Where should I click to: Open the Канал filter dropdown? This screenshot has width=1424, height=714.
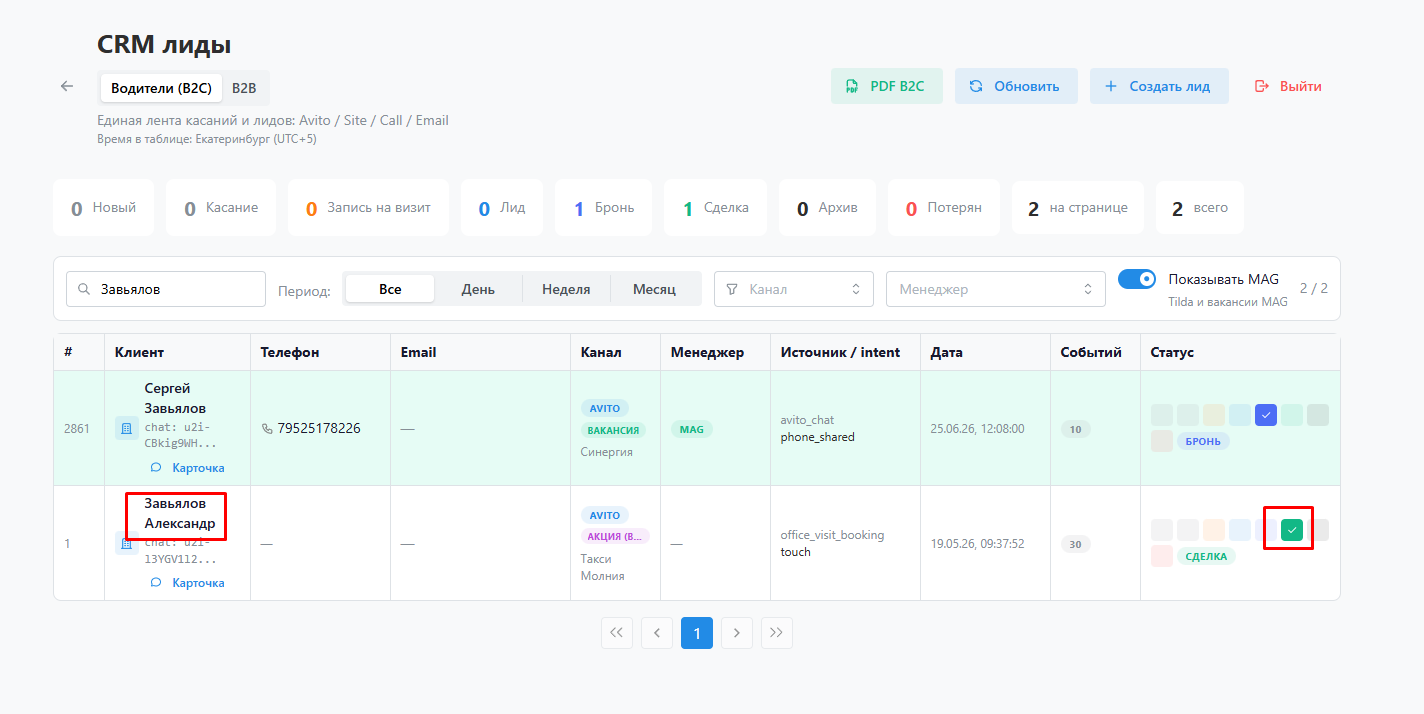pos(794,289)
